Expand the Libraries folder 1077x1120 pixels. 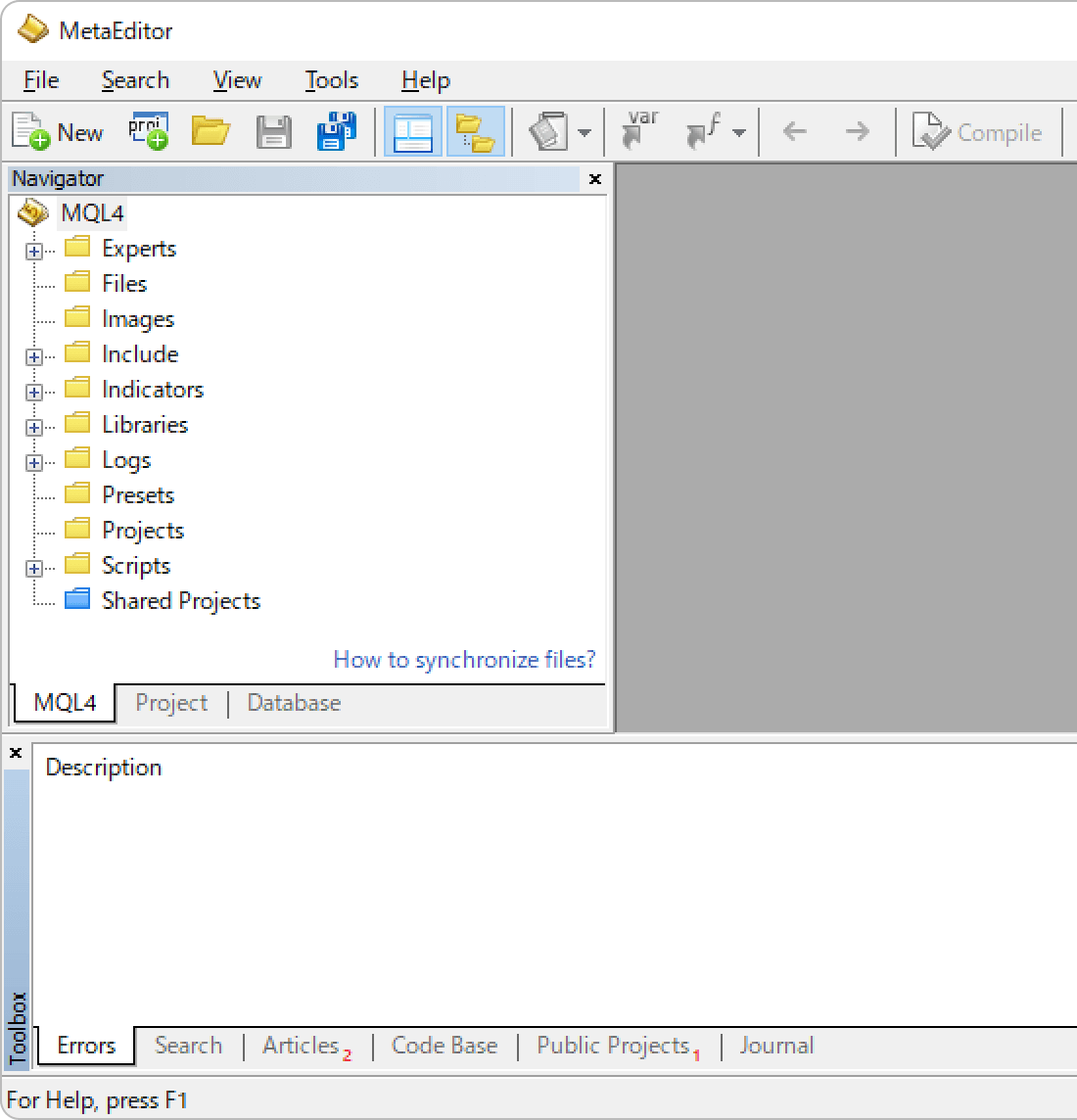33,427
